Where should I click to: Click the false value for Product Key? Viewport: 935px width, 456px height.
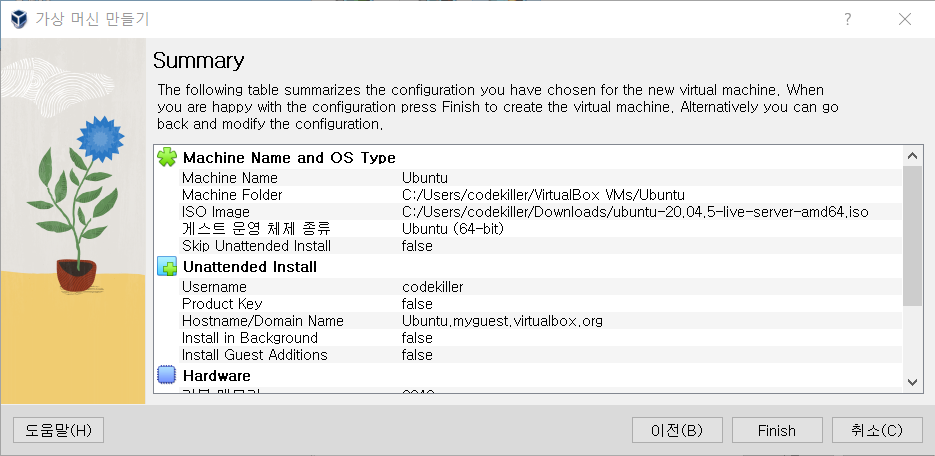tap(417, 303)
